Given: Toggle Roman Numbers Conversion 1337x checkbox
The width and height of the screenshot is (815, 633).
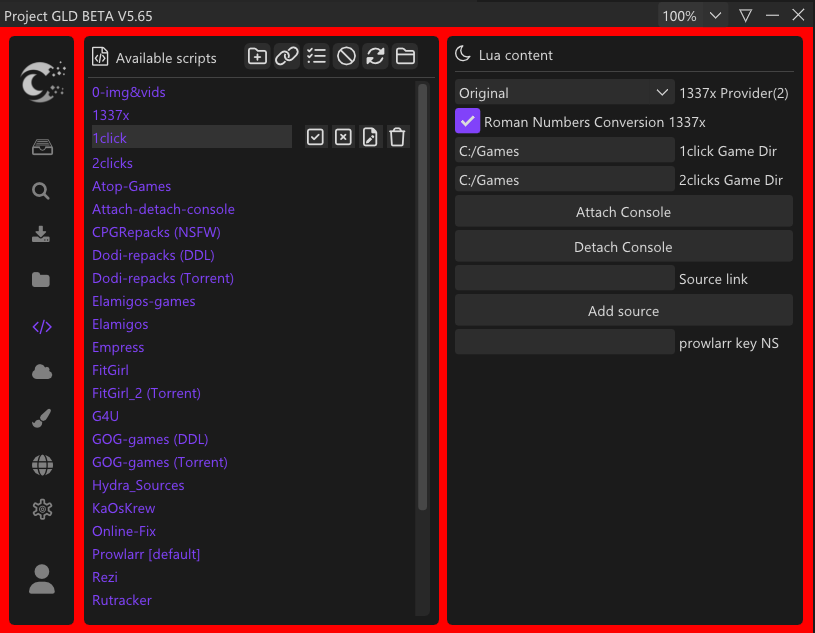Looking at the screenshot, I should pos(467,121).
